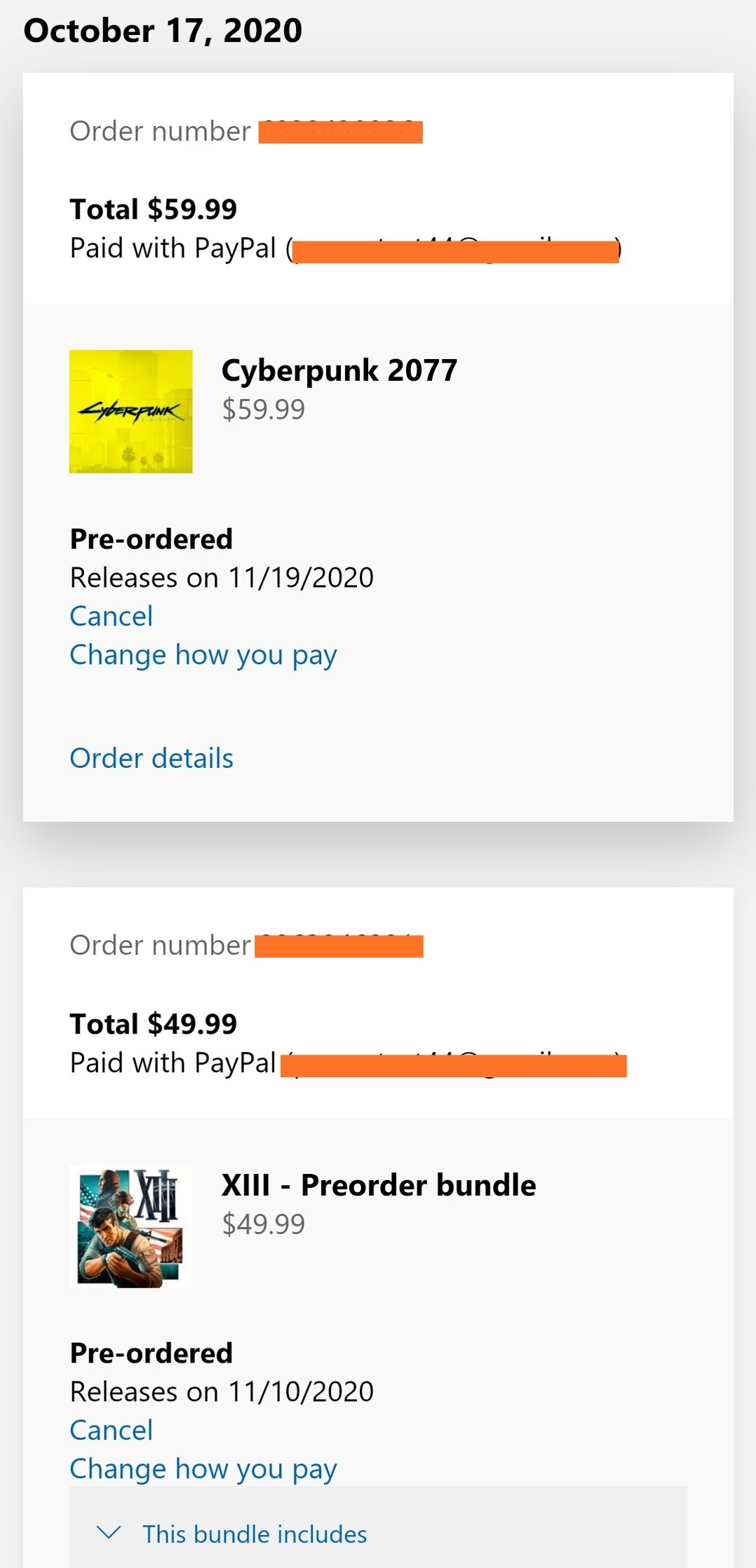Open Order details for Cyberpunk 2077 order

(151, 759)
